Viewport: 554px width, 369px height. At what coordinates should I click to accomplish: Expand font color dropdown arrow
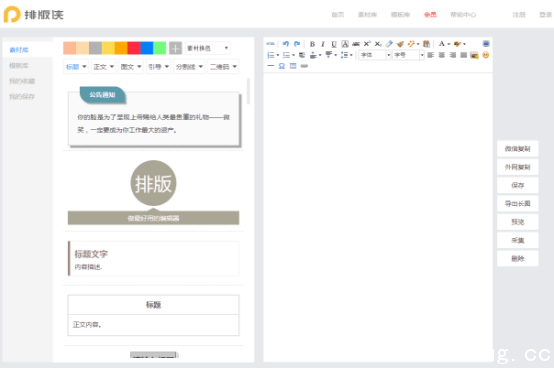pyautogui.click(x=449, y=44)
